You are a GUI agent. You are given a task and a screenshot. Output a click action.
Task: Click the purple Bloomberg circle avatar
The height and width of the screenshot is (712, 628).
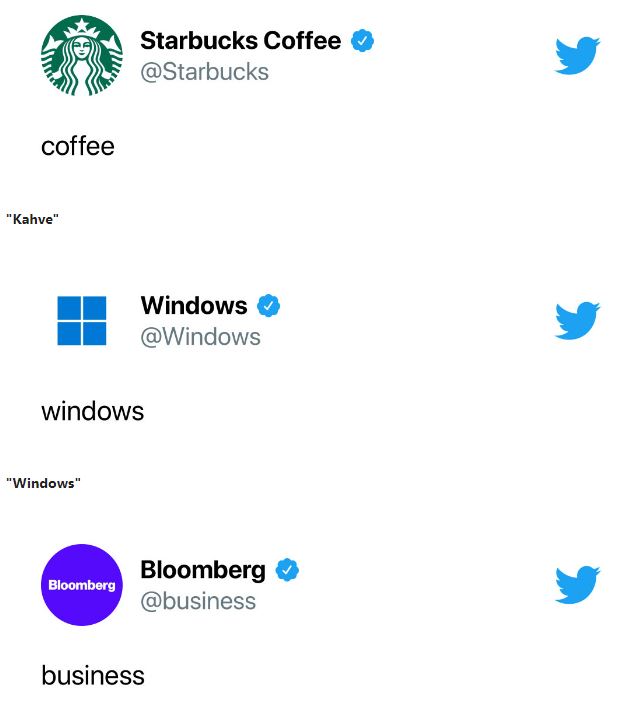81,585
